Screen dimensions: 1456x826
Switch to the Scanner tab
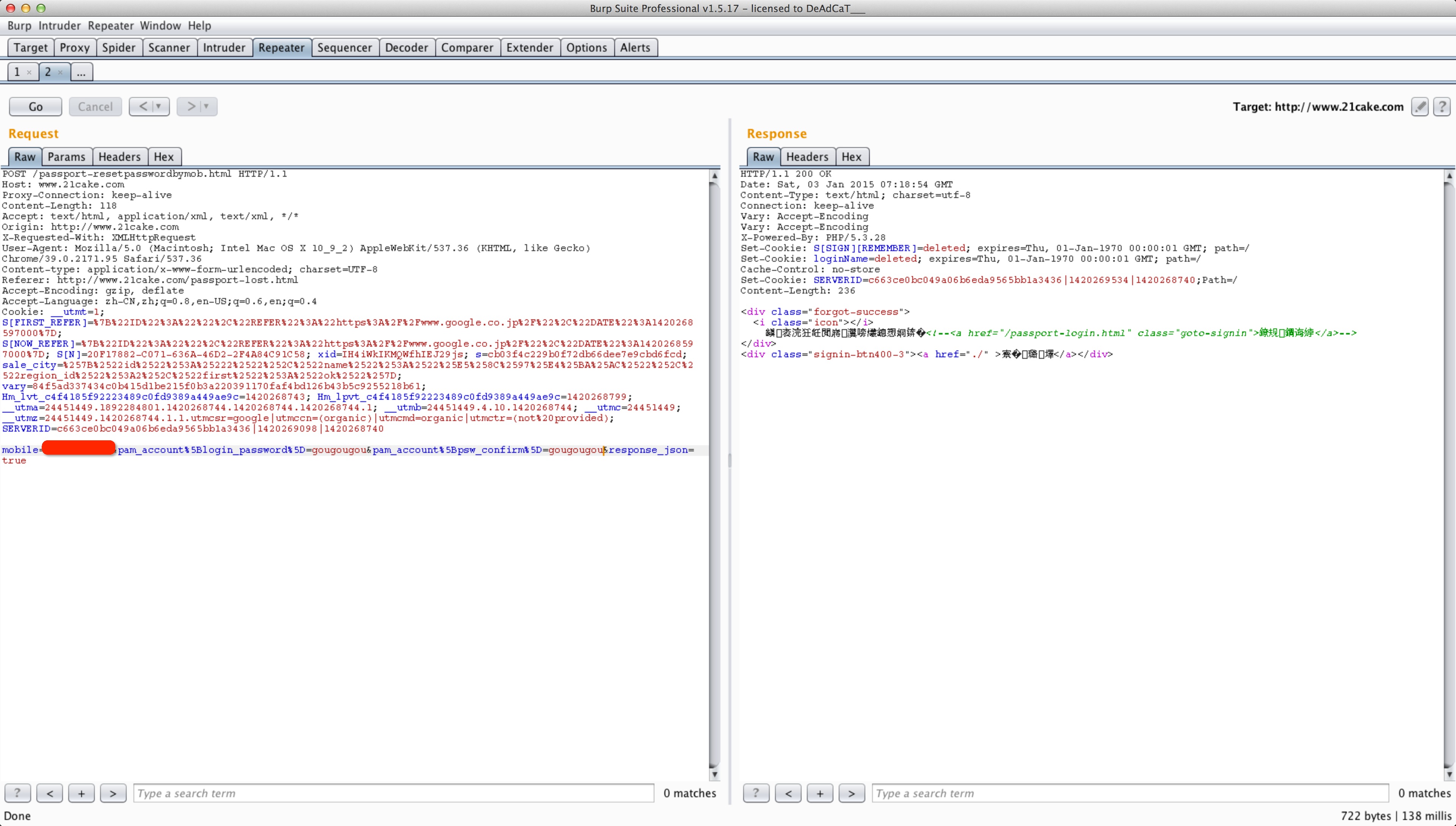click(169, 48)
